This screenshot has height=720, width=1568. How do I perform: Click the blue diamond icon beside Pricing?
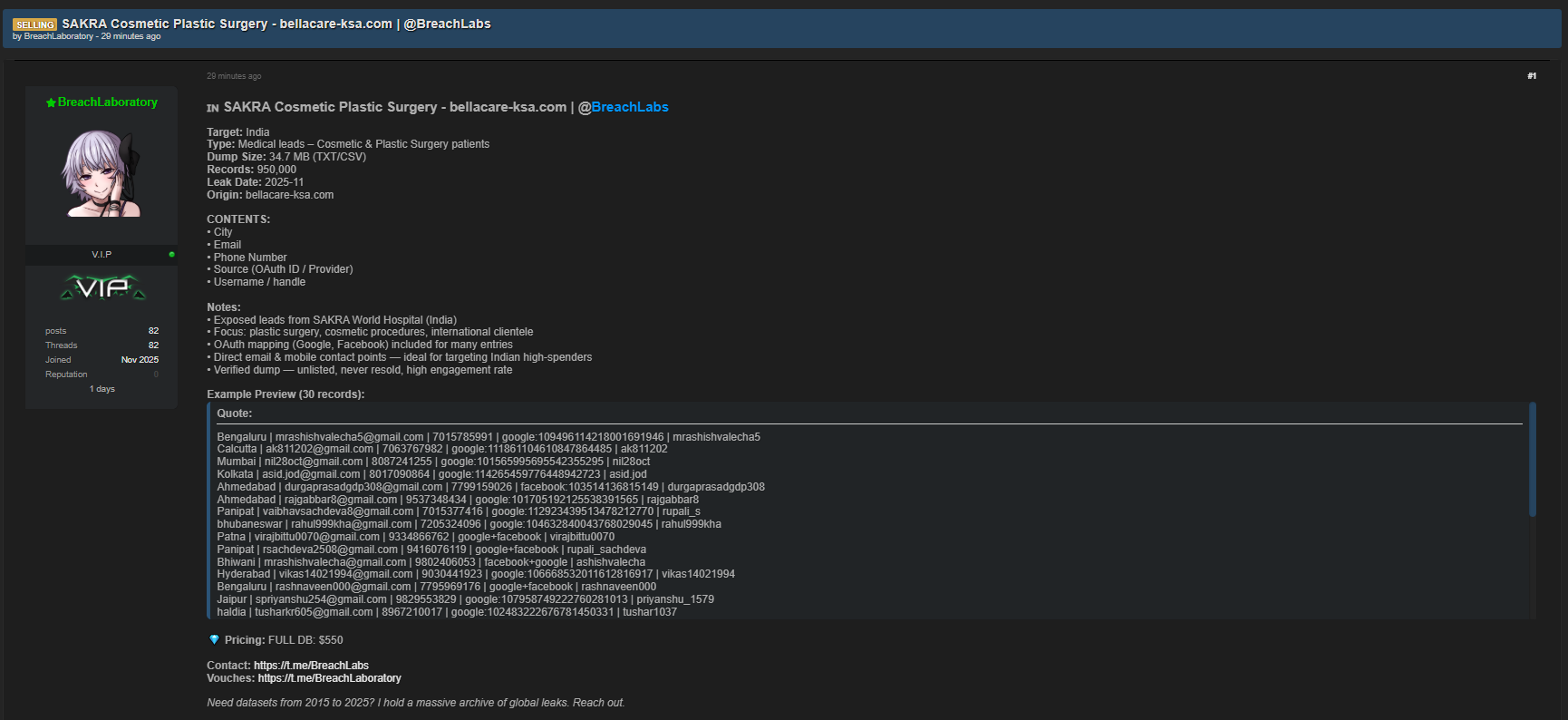tap(214, 640)
